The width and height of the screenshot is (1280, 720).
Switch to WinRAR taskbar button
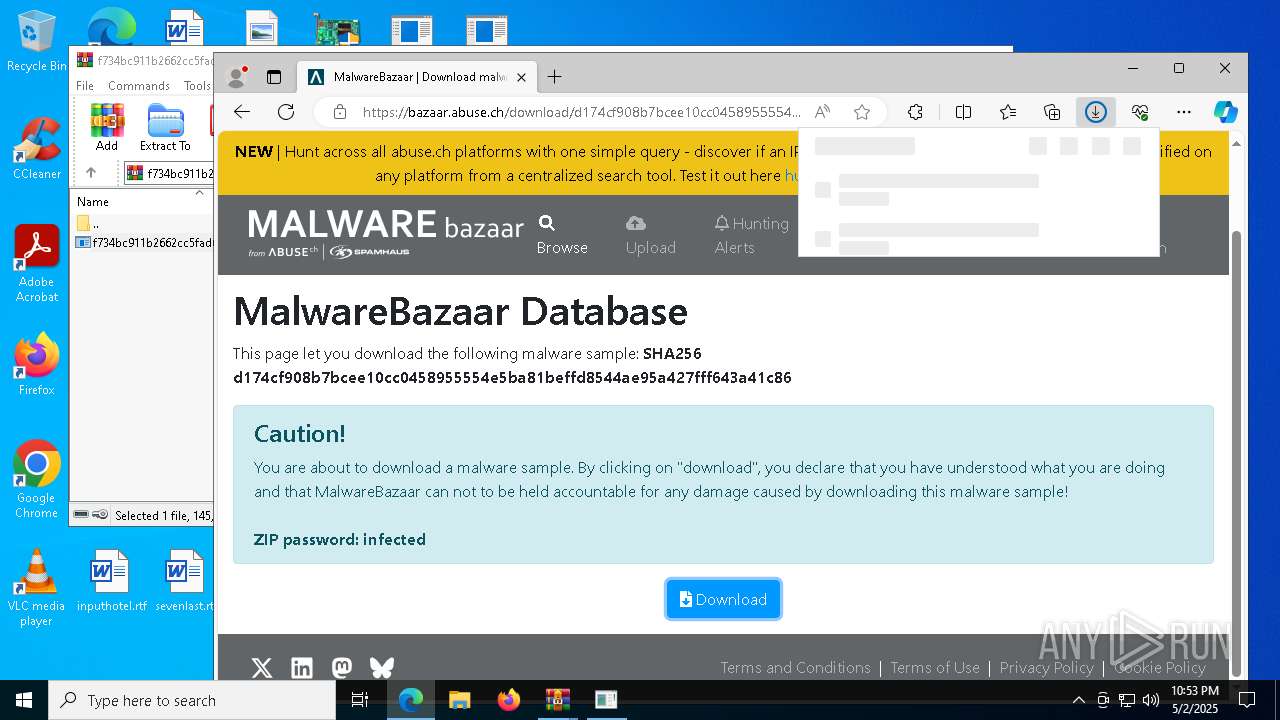557,700
